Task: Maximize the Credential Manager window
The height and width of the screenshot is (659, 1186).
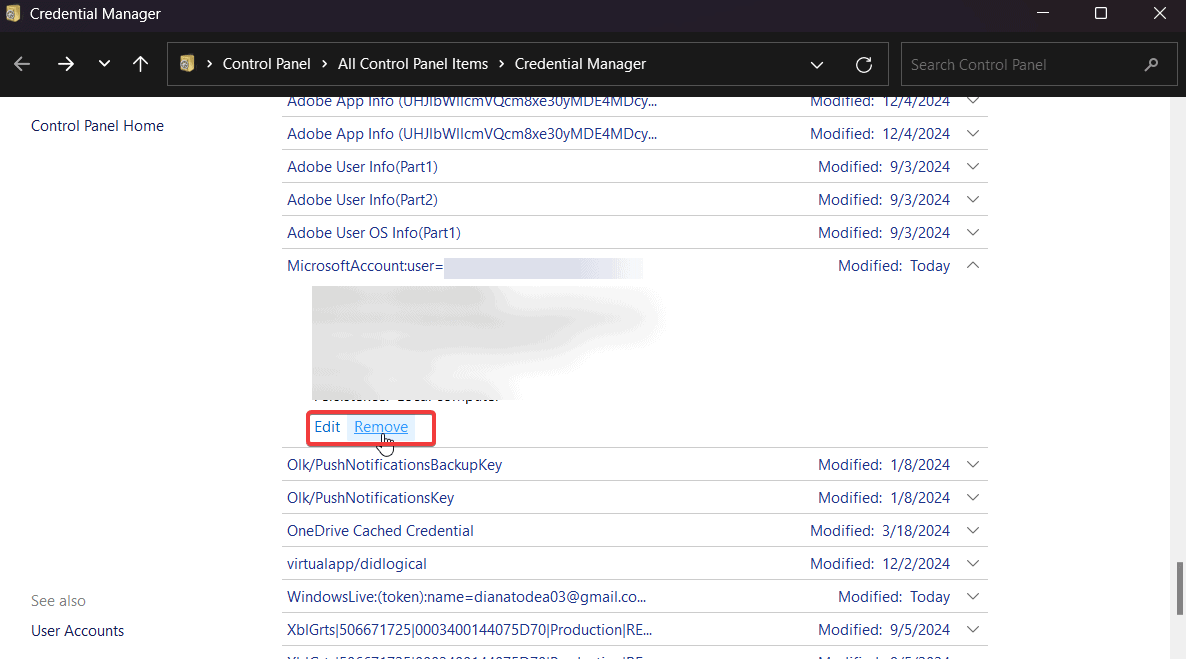Action: (1101, 14)
